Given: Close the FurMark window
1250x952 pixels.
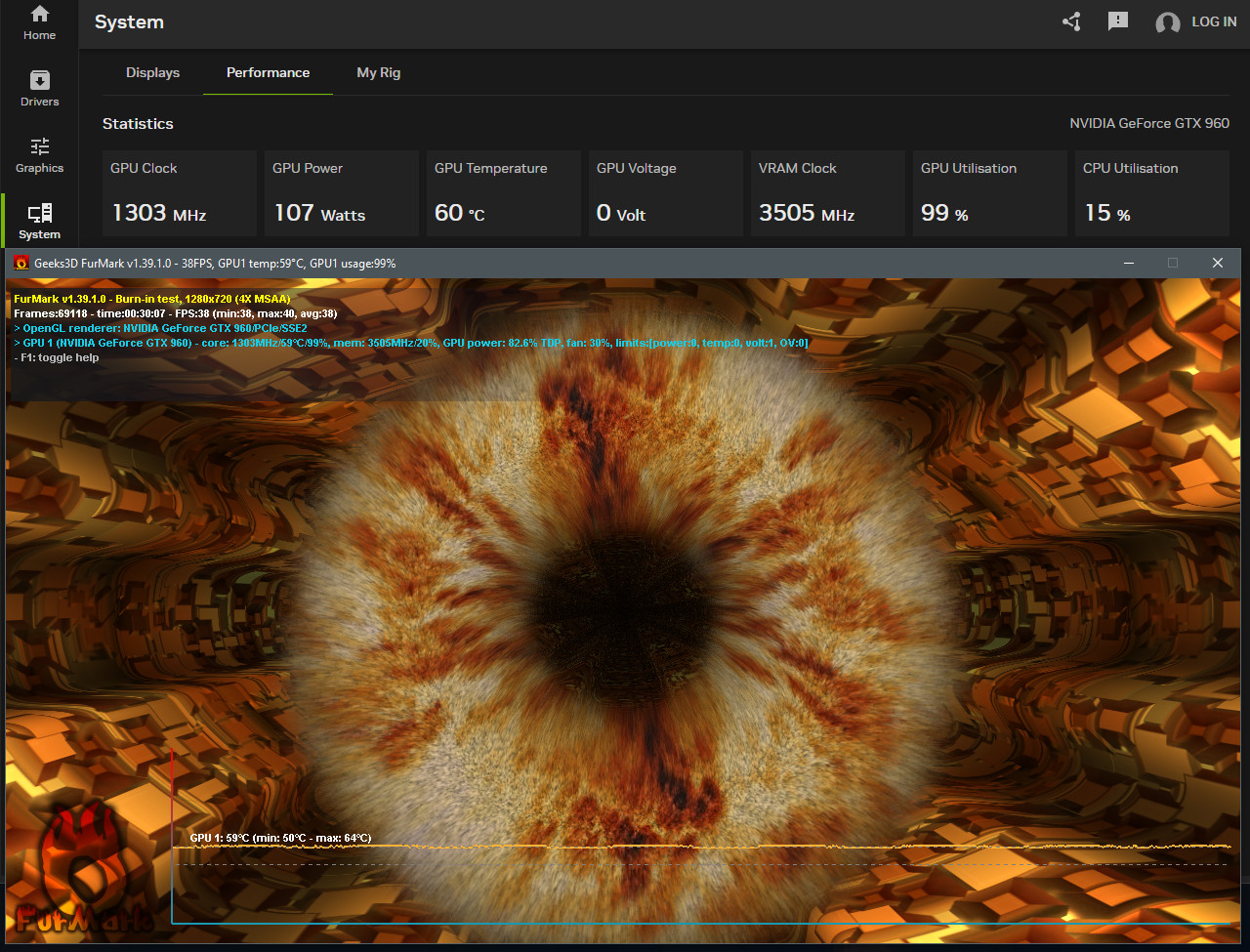Looking at the screenshot, I should click(1218, 263).
